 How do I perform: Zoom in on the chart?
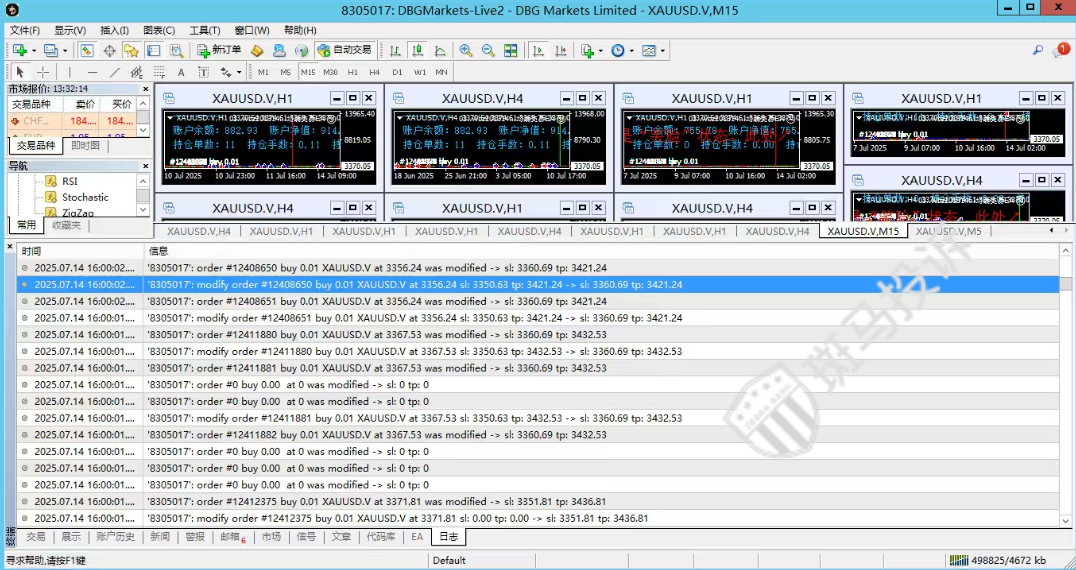point(466,50)
